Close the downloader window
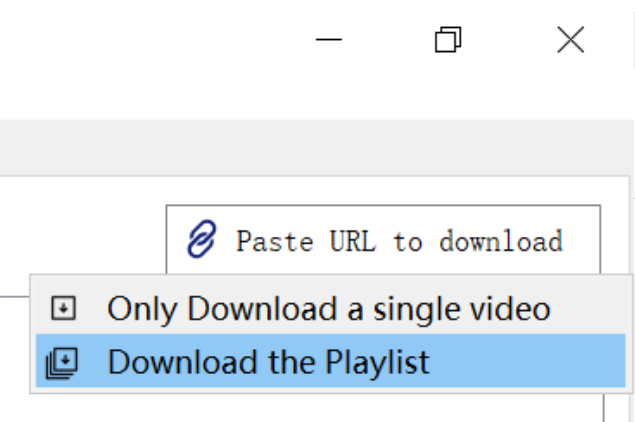This screenshot has width=635, height=422. [571, 40]
